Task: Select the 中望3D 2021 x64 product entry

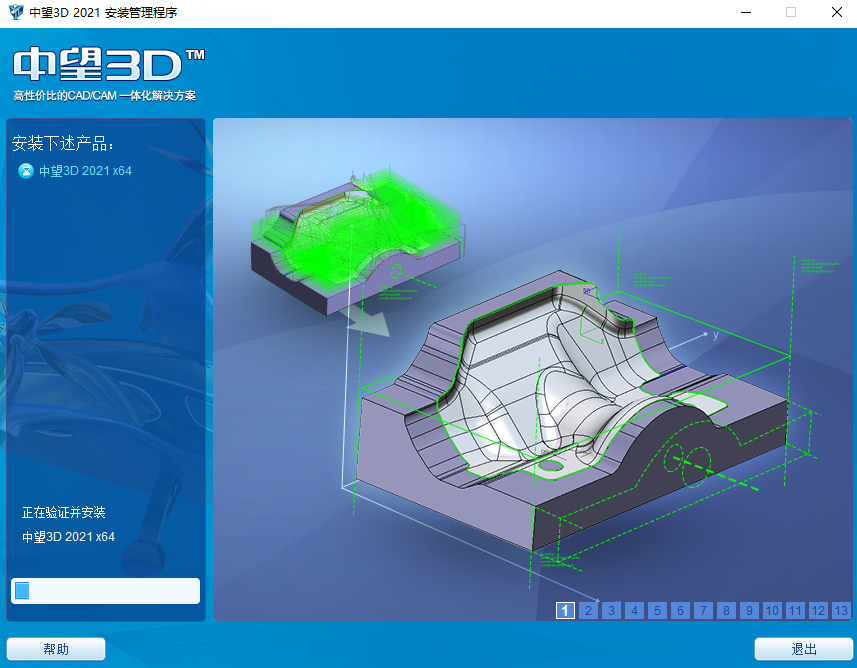Action: pyautogui.click(x=85, y=171)
